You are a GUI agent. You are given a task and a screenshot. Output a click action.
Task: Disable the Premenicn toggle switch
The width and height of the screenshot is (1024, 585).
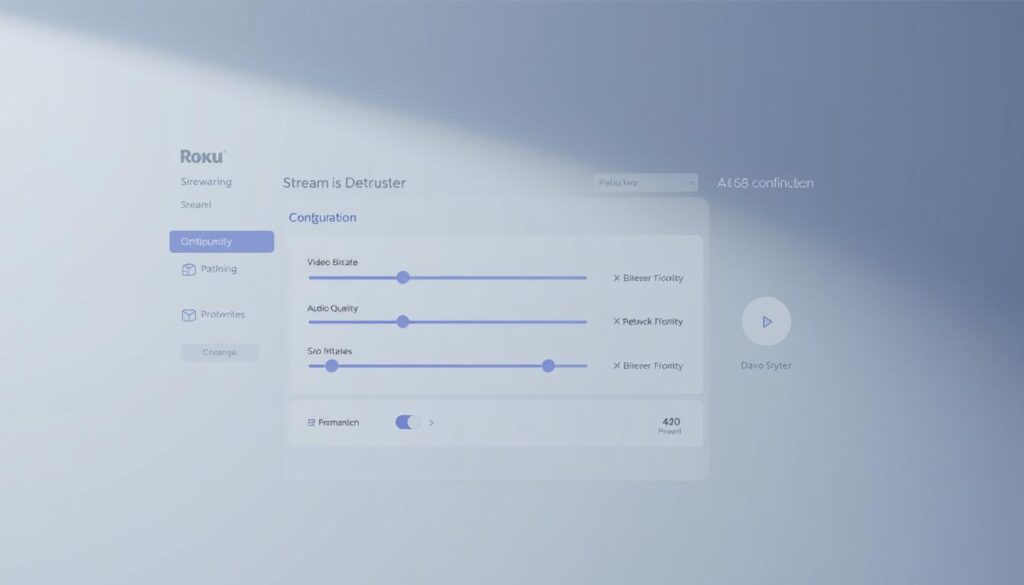tap(408, 422)
